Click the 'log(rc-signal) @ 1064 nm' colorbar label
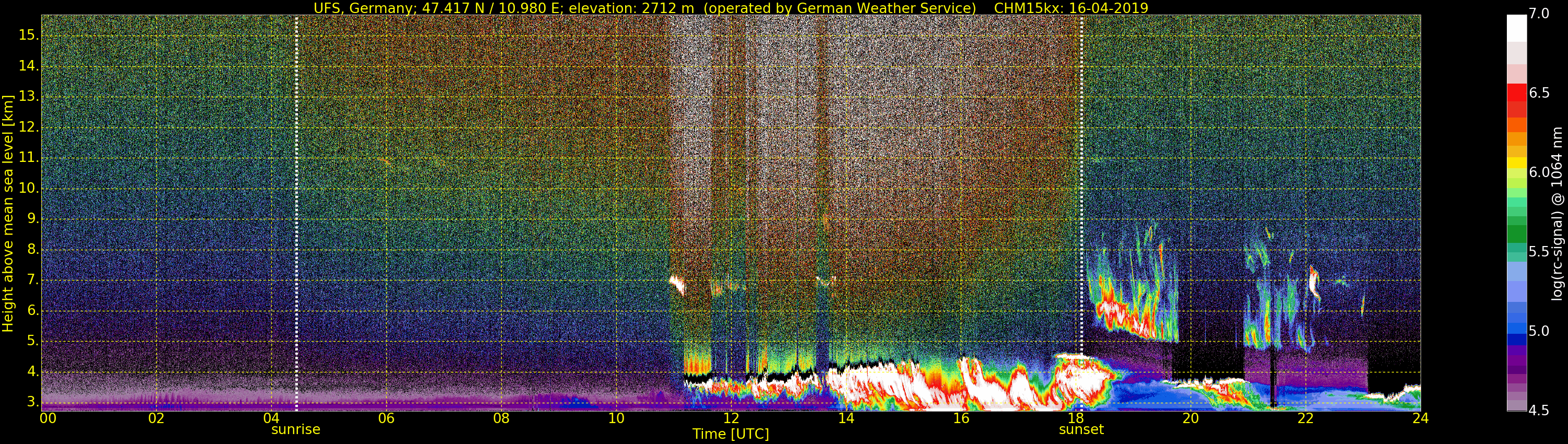The image size is (1568, 444). [1557, 214]
